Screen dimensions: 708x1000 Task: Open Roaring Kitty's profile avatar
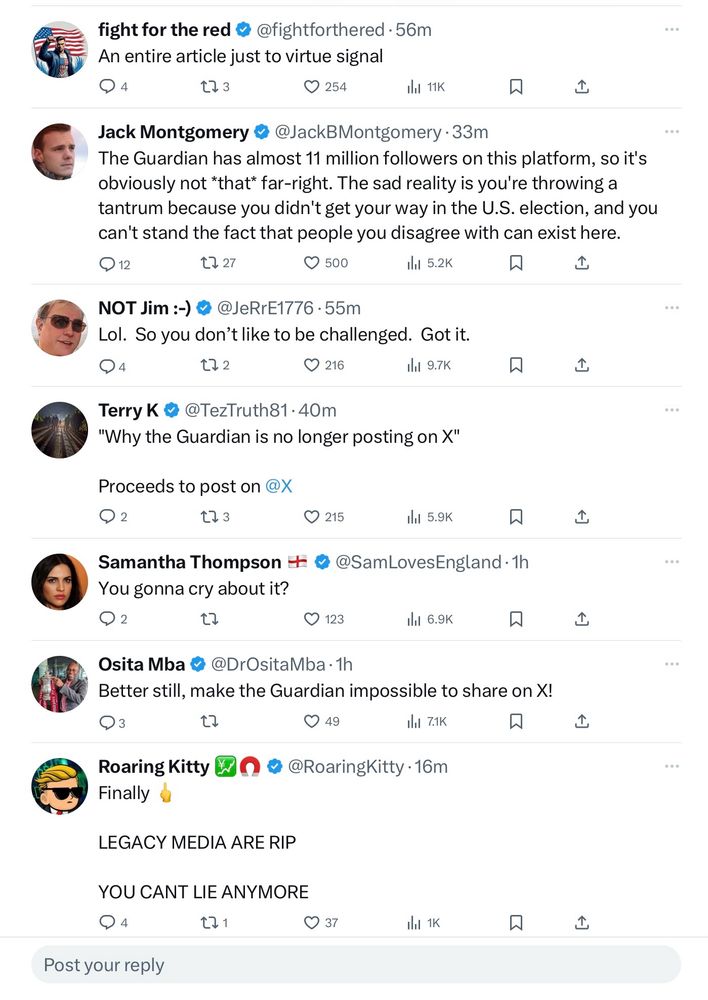coord(60,786)
